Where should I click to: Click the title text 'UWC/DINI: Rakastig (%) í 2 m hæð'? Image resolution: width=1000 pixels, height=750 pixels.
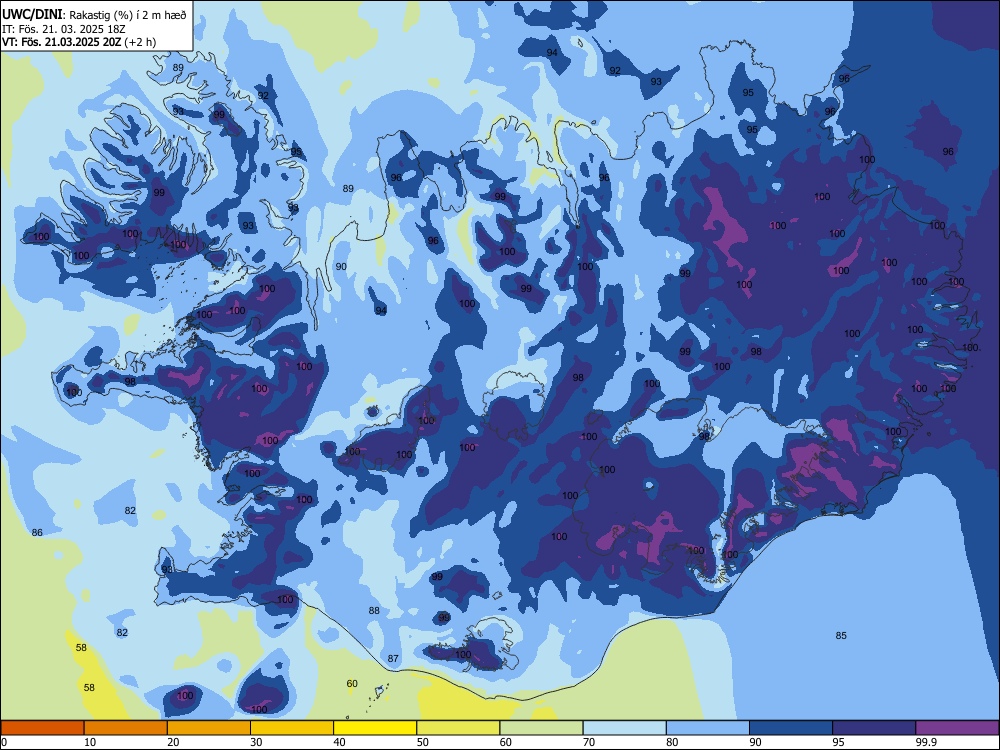pos(94,15)
